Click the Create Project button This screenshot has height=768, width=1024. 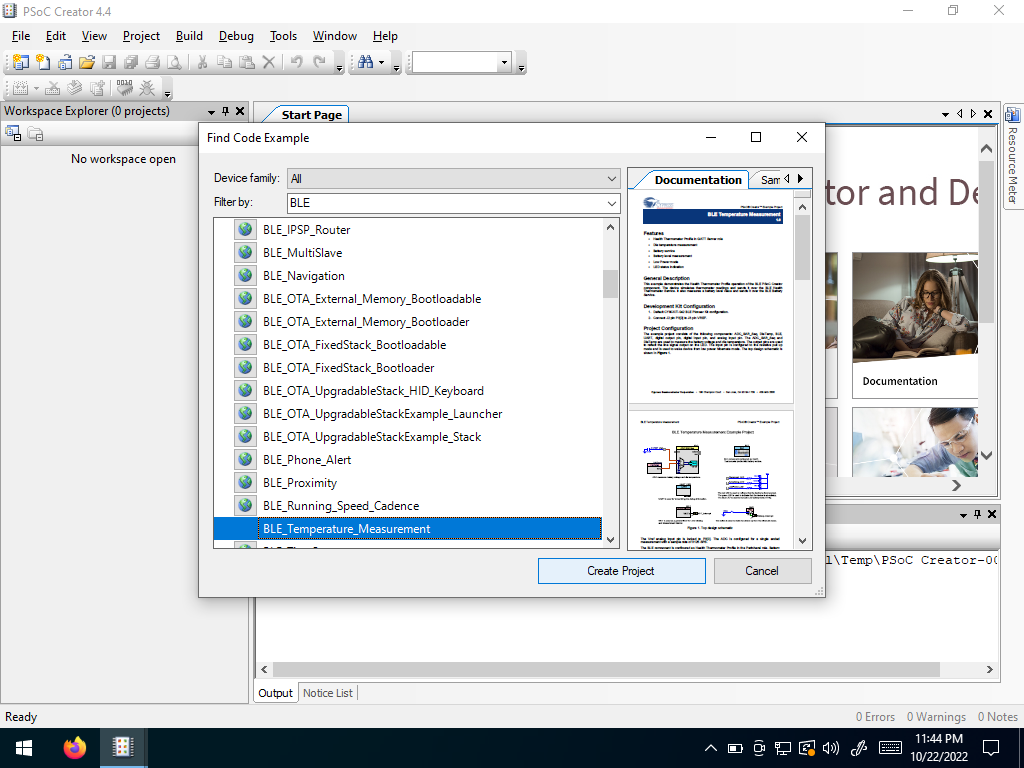pos(621,571)
